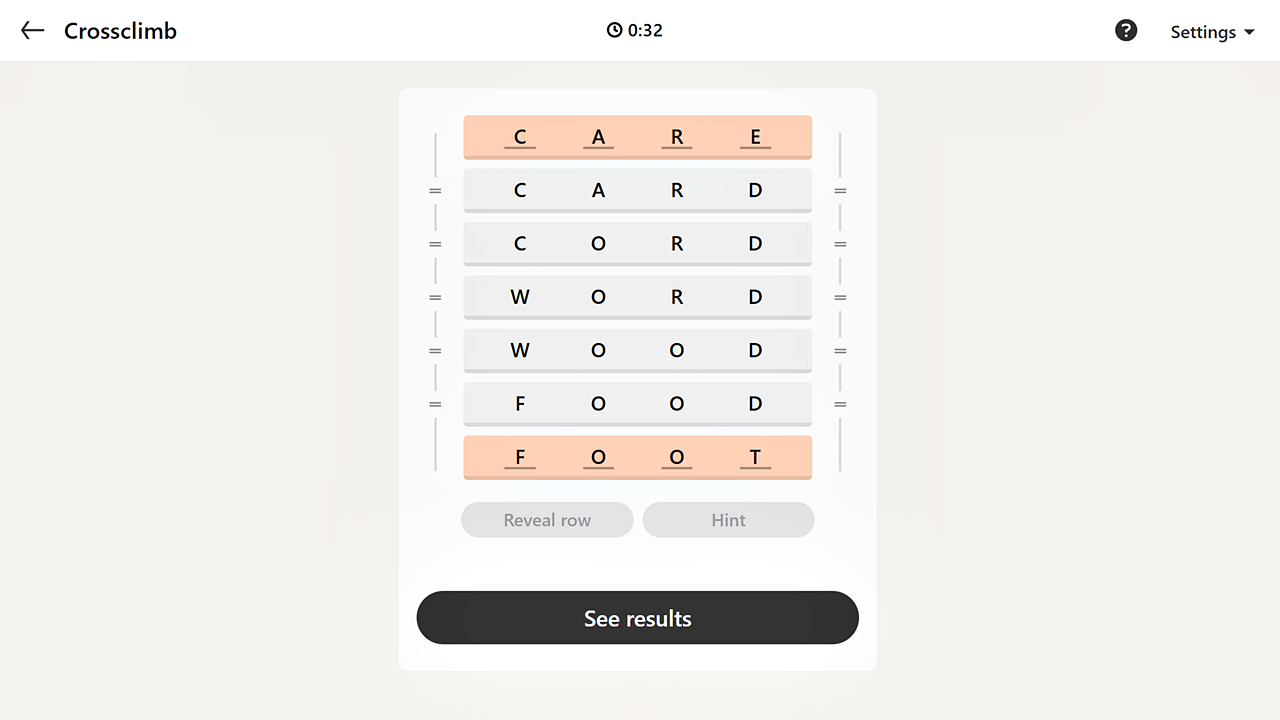Click the letter E in CARE
This screenshot has width=1280, height=720.
point(755,137)
